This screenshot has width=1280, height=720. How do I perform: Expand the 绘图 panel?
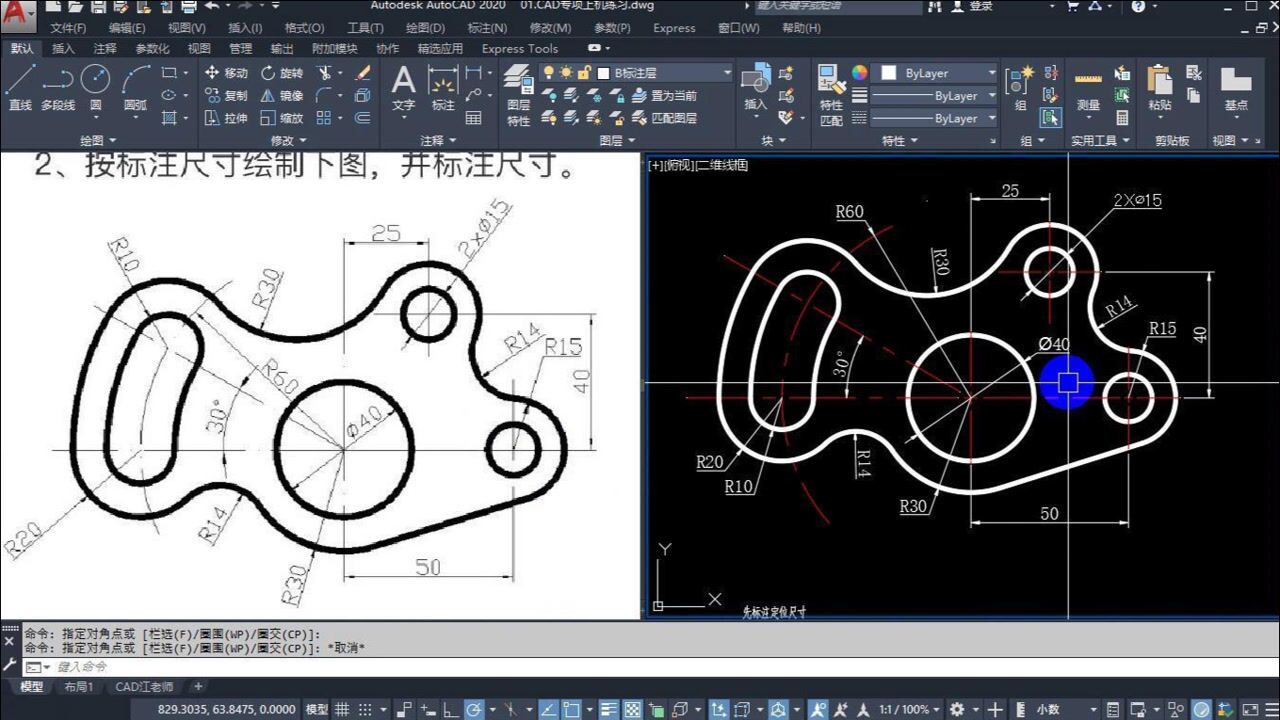(x=98, y=141)
